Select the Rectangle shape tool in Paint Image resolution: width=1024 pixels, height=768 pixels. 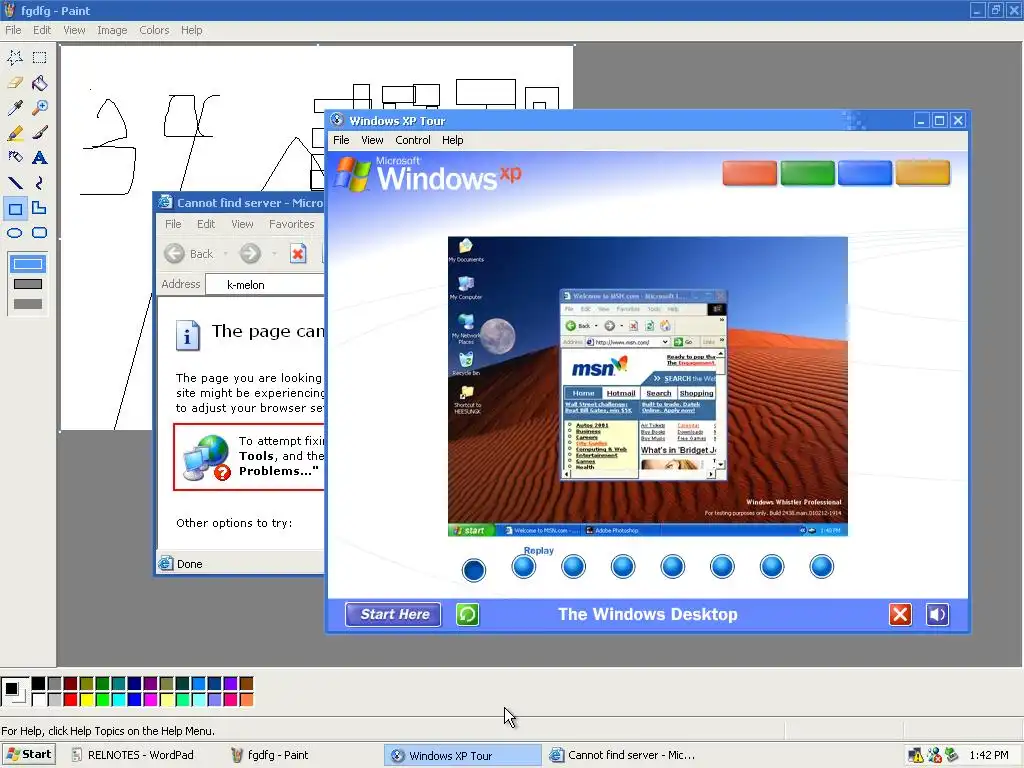coord(15,208)
